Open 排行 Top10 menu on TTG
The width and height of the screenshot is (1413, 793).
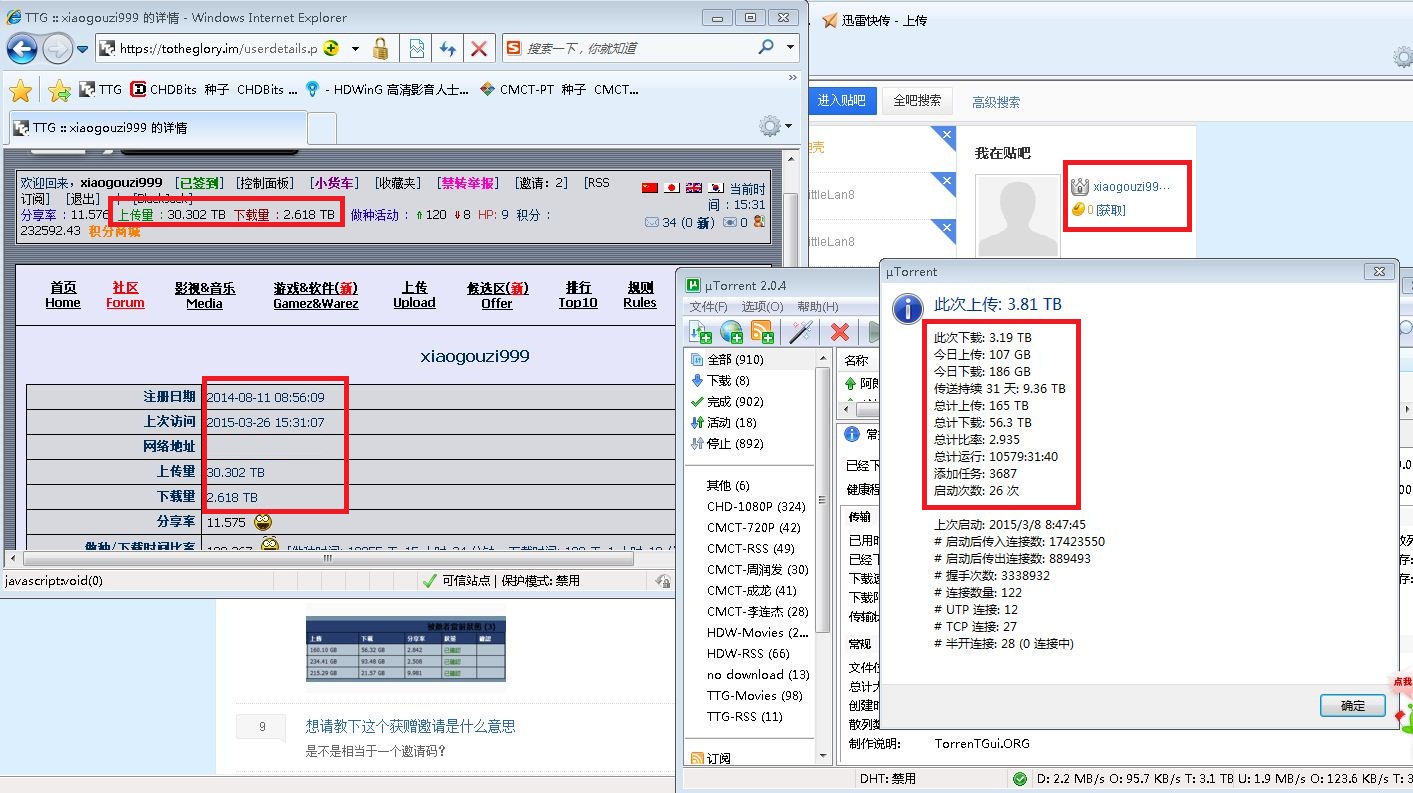point(578,295)
